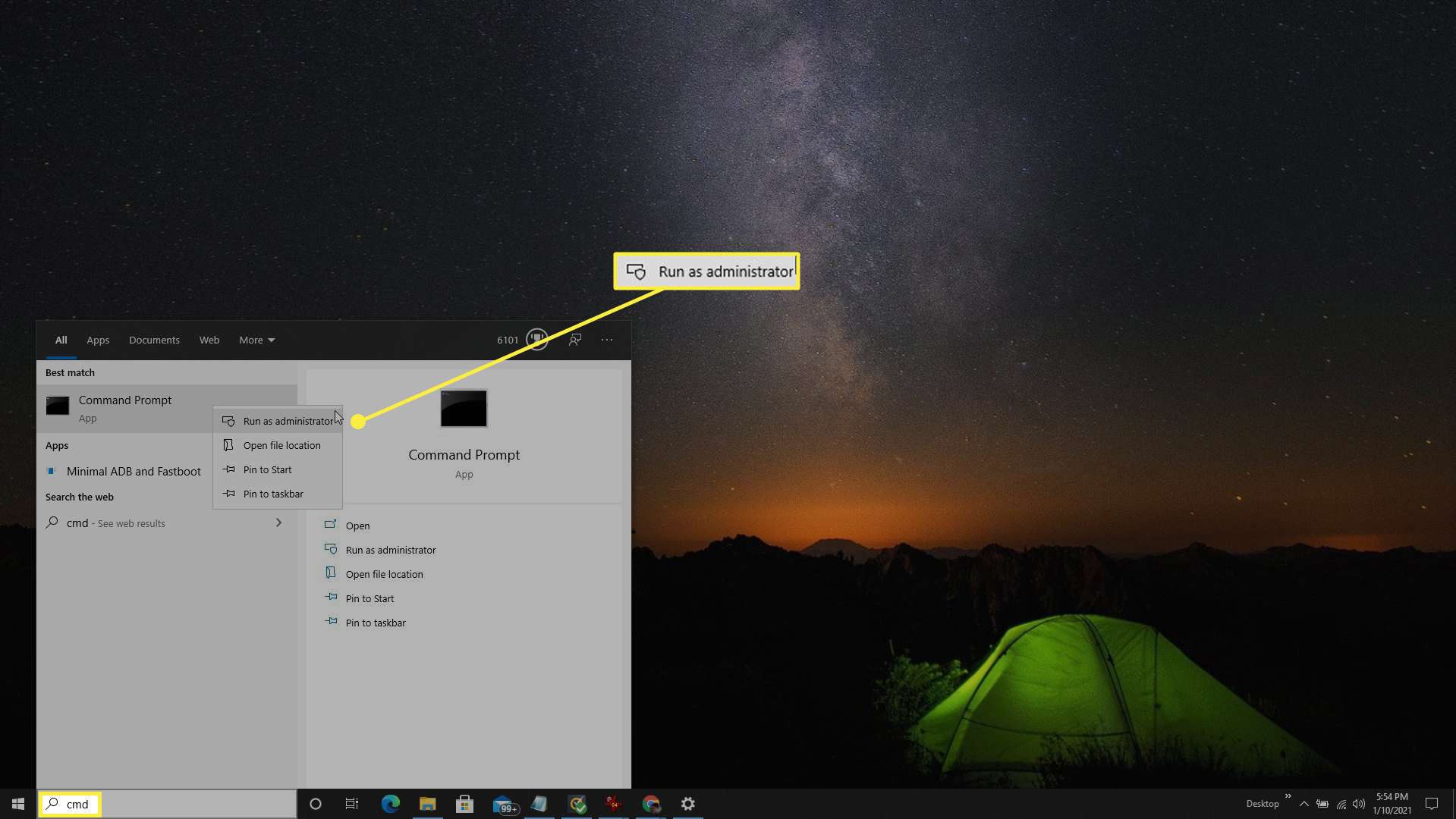Open the notepad-style app on the taskbar
This screenshot has width=1456, height=819.
539,804
